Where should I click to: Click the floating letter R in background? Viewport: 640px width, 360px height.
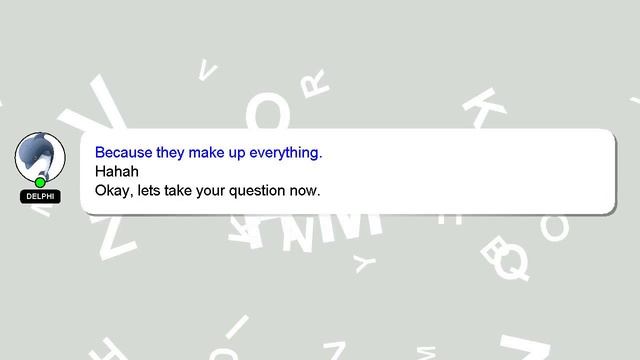click(314, 83)
